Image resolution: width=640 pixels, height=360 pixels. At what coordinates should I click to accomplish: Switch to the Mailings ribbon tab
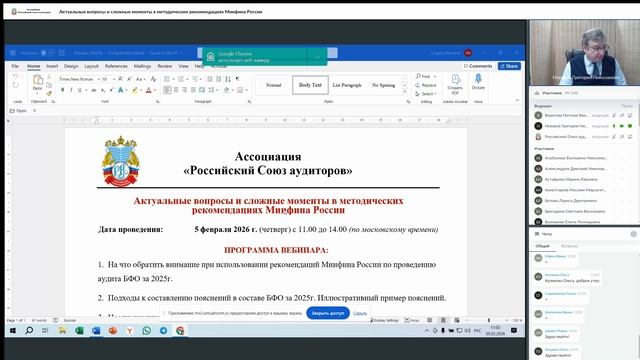click(x=142, y=66)
